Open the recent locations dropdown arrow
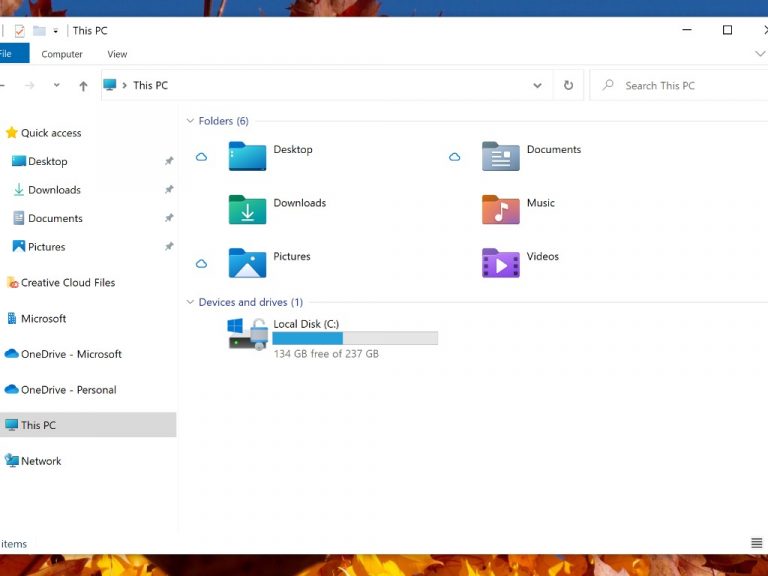This screenshot has width=768, height=576. [x=57, y=85]
